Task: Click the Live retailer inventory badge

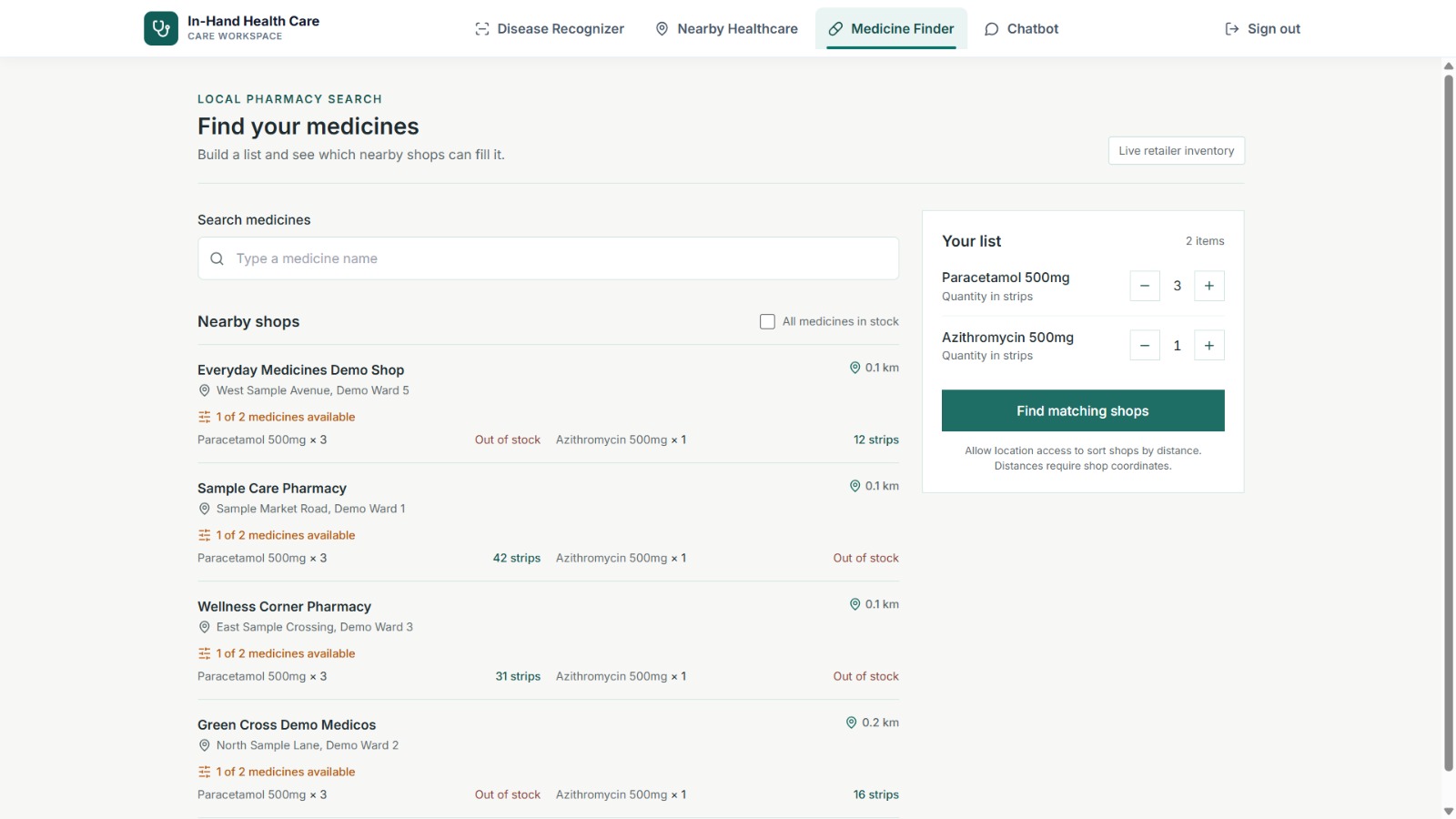Action: pos(1177,151)
